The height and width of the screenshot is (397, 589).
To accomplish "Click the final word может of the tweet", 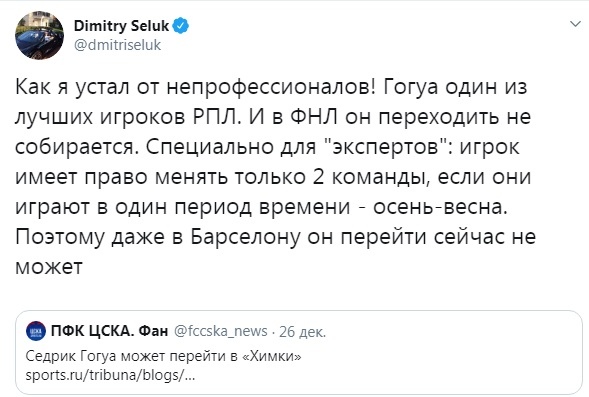I will click(49, 267).
